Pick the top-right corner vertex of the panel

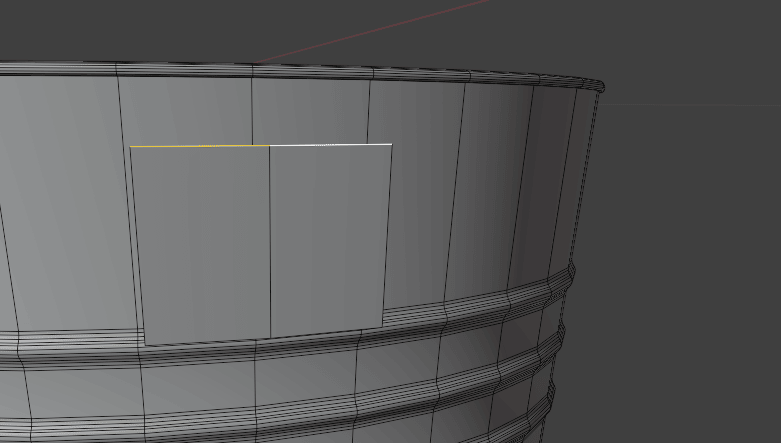tap(392, 144)
